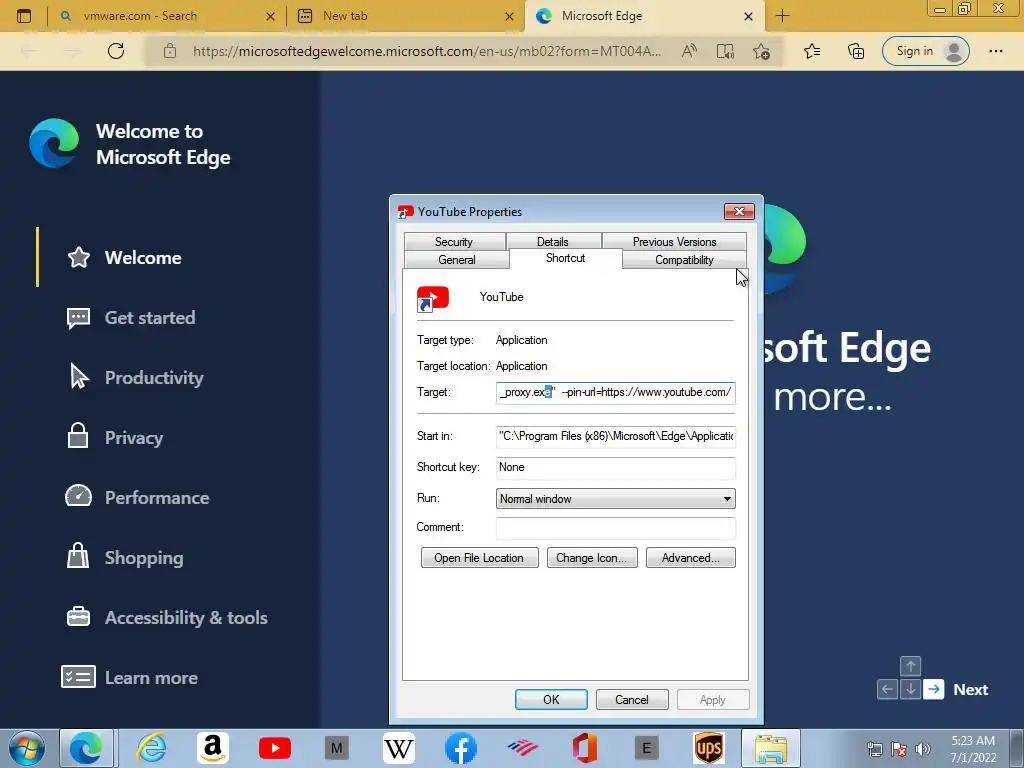Screen dimensions: 1024x768
Task: Click the Action Center flag icon
Action: click(x=899, y=749)
